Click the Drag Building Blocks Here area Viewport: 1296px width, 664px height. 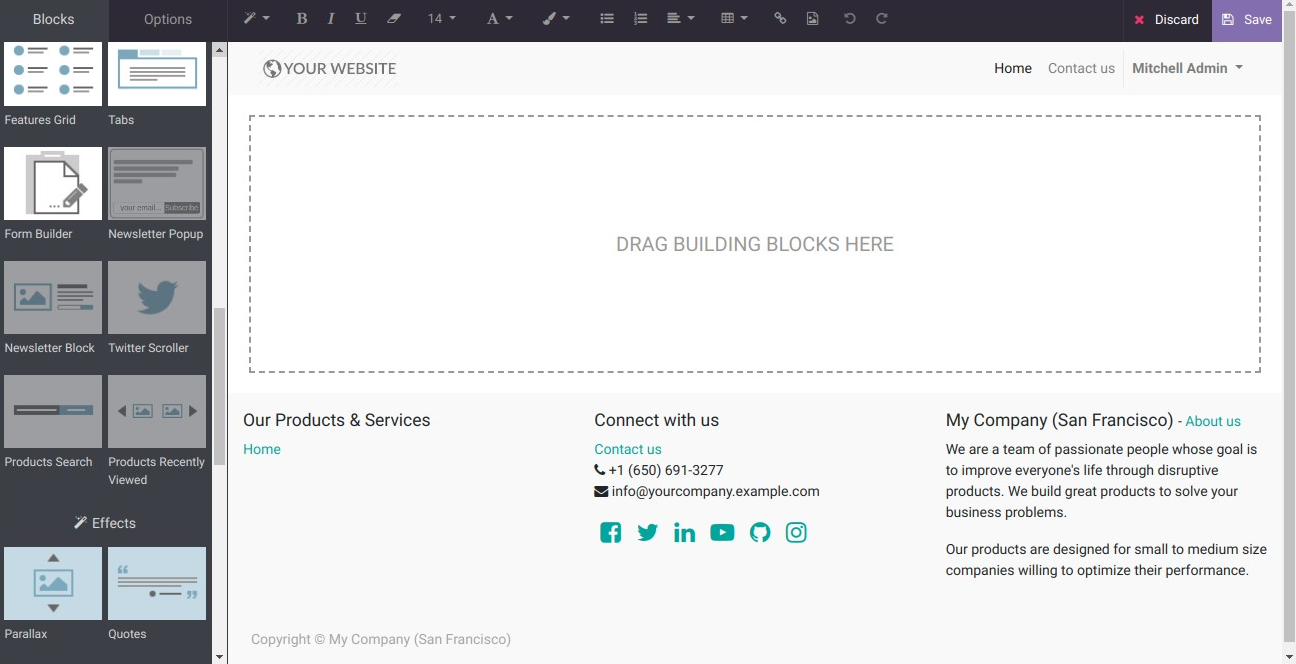755,244
